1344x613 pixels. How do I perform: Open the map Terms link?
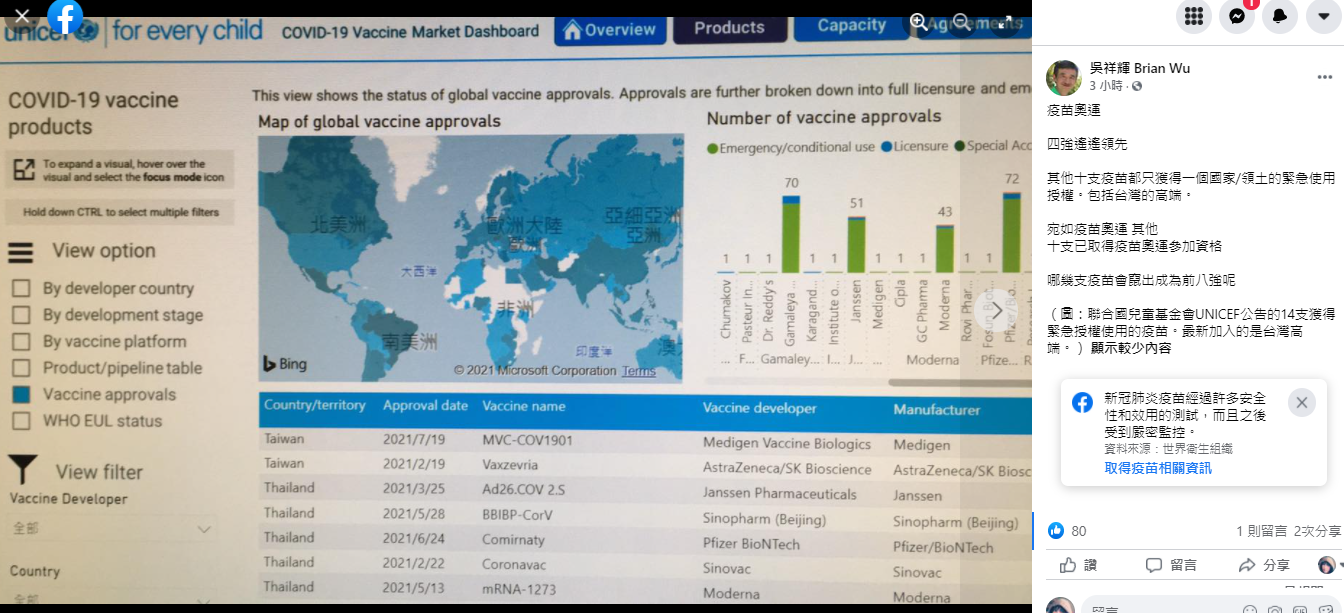(639, 371)
